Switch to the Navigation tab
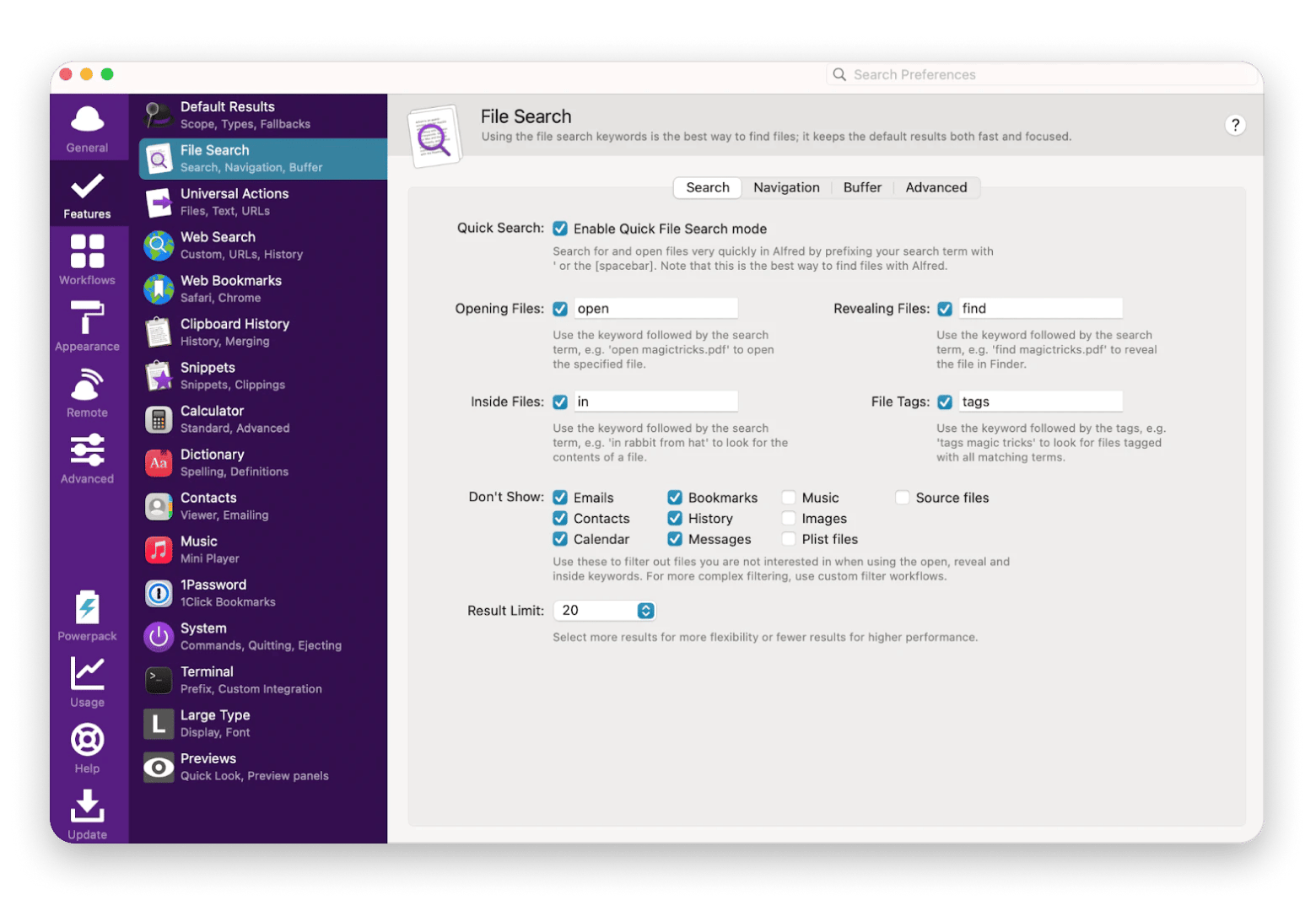This screenshot has width=1316, height=911. pos(786,187)
